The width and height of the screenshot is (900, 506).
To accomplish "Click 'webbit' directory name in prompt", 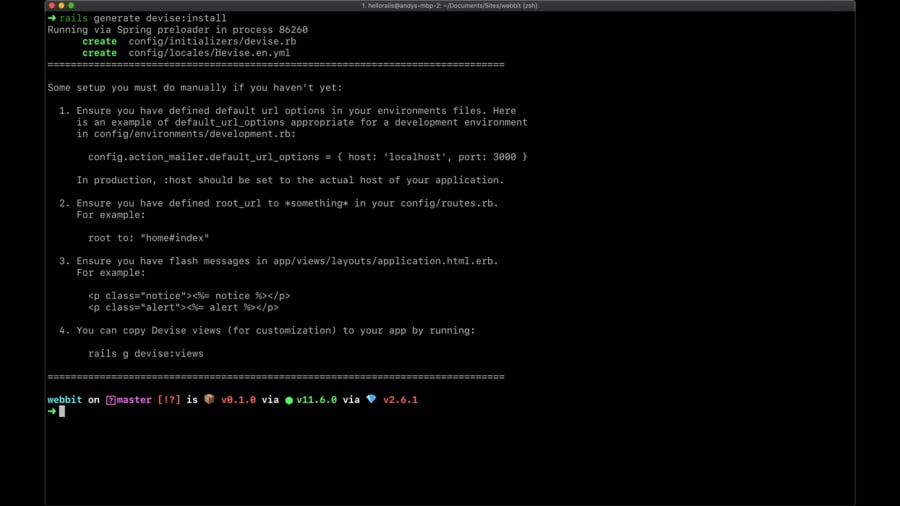I will click(65, 400).
